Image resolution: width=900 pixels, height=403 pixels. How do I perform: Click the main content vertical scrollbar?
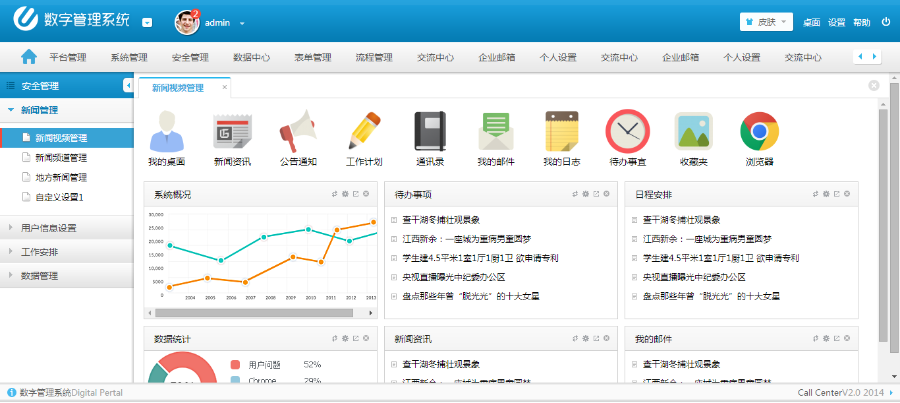pyautogui.click(x=883, y=228)
